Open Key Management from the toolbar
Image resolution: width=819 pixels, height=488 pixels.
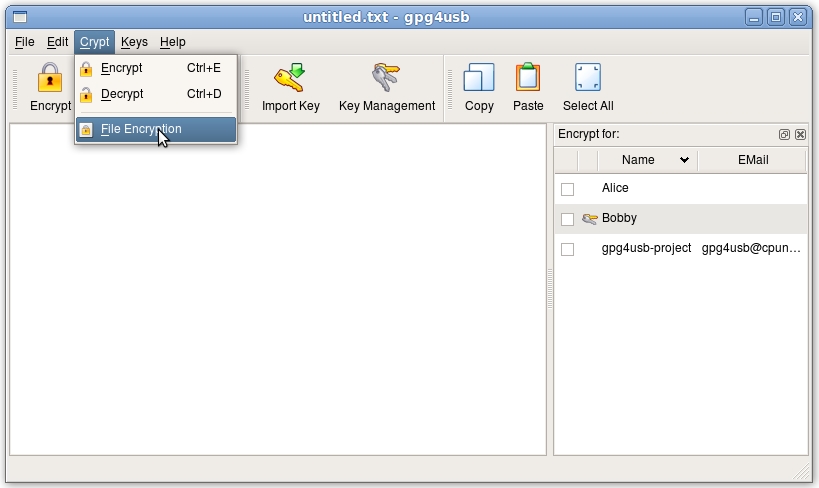pos(387,87)
